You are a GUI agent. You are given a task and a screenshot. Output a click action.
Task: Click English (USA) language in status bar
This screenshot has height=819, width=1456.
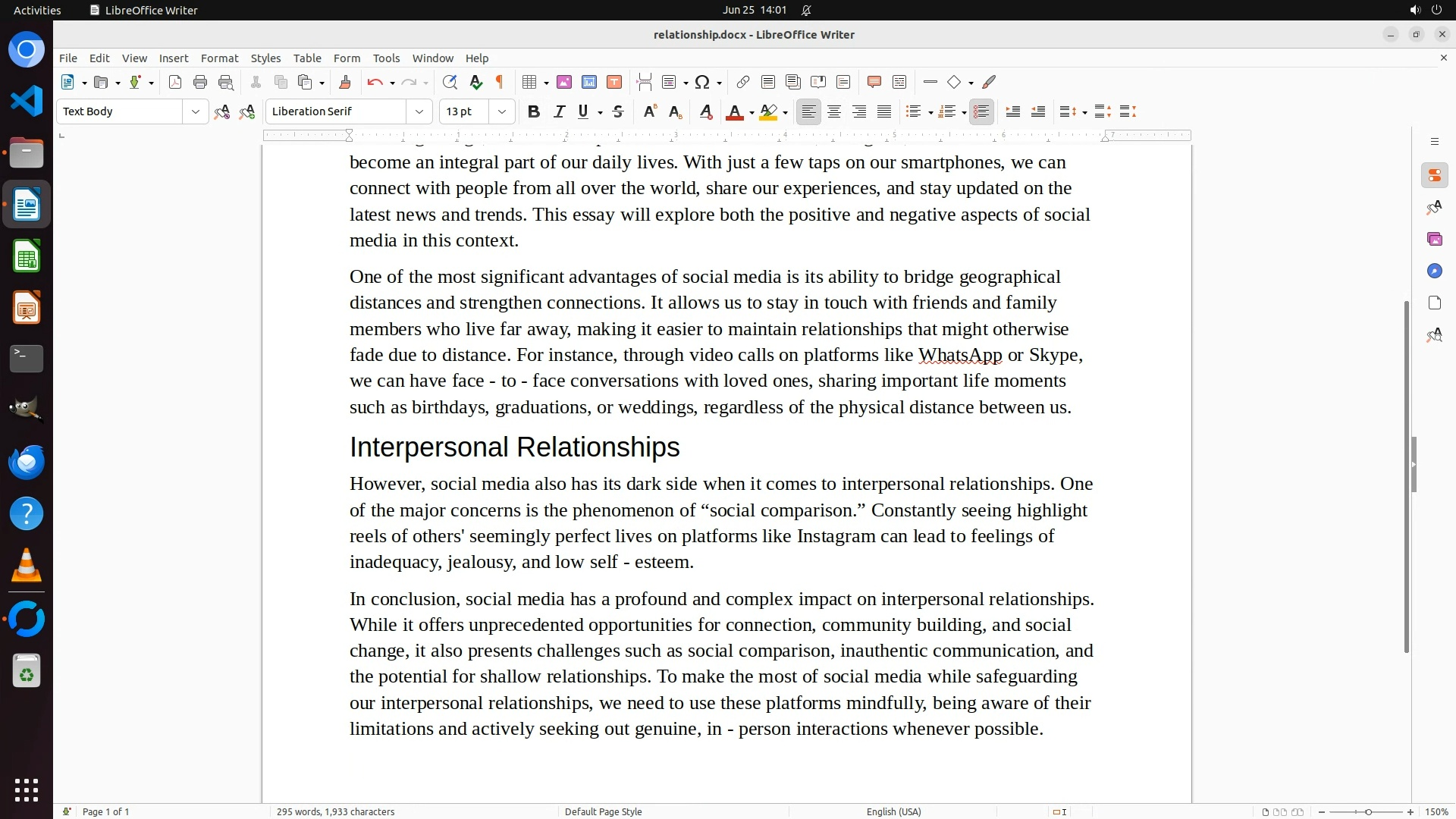pos(893,811)
